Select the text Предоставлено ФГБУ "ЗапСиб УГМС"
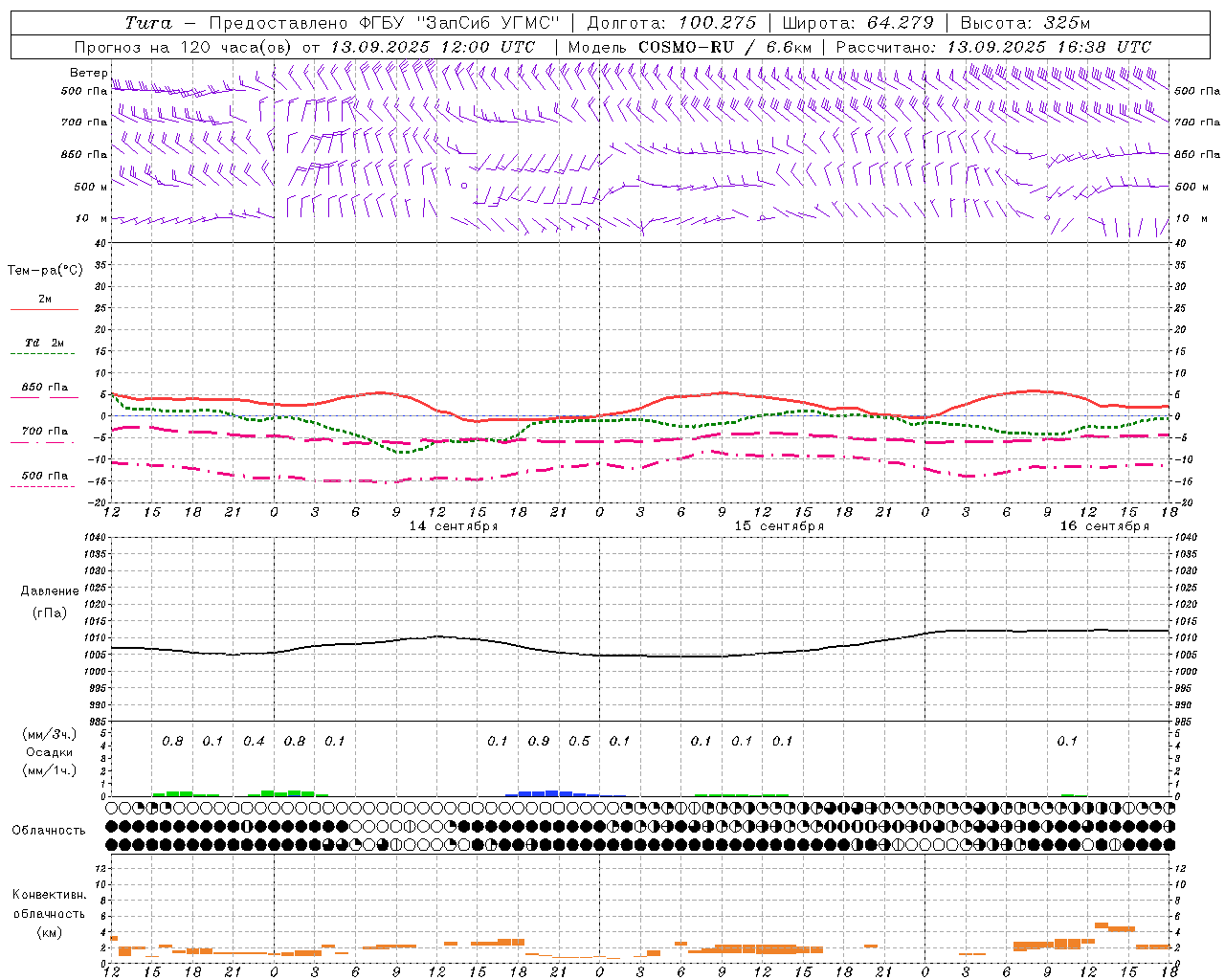Viewport: 1225px width, 980px height. [x=384, y=23]
